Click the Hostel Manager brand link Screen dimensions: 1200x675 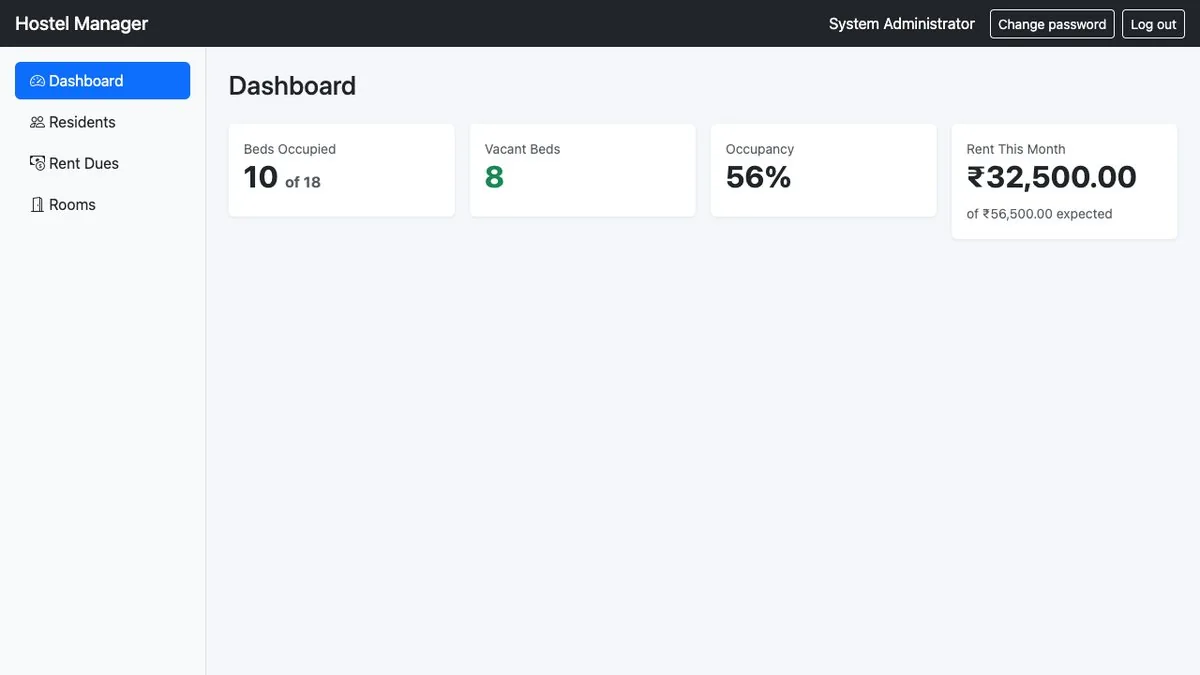coord(82,23)
